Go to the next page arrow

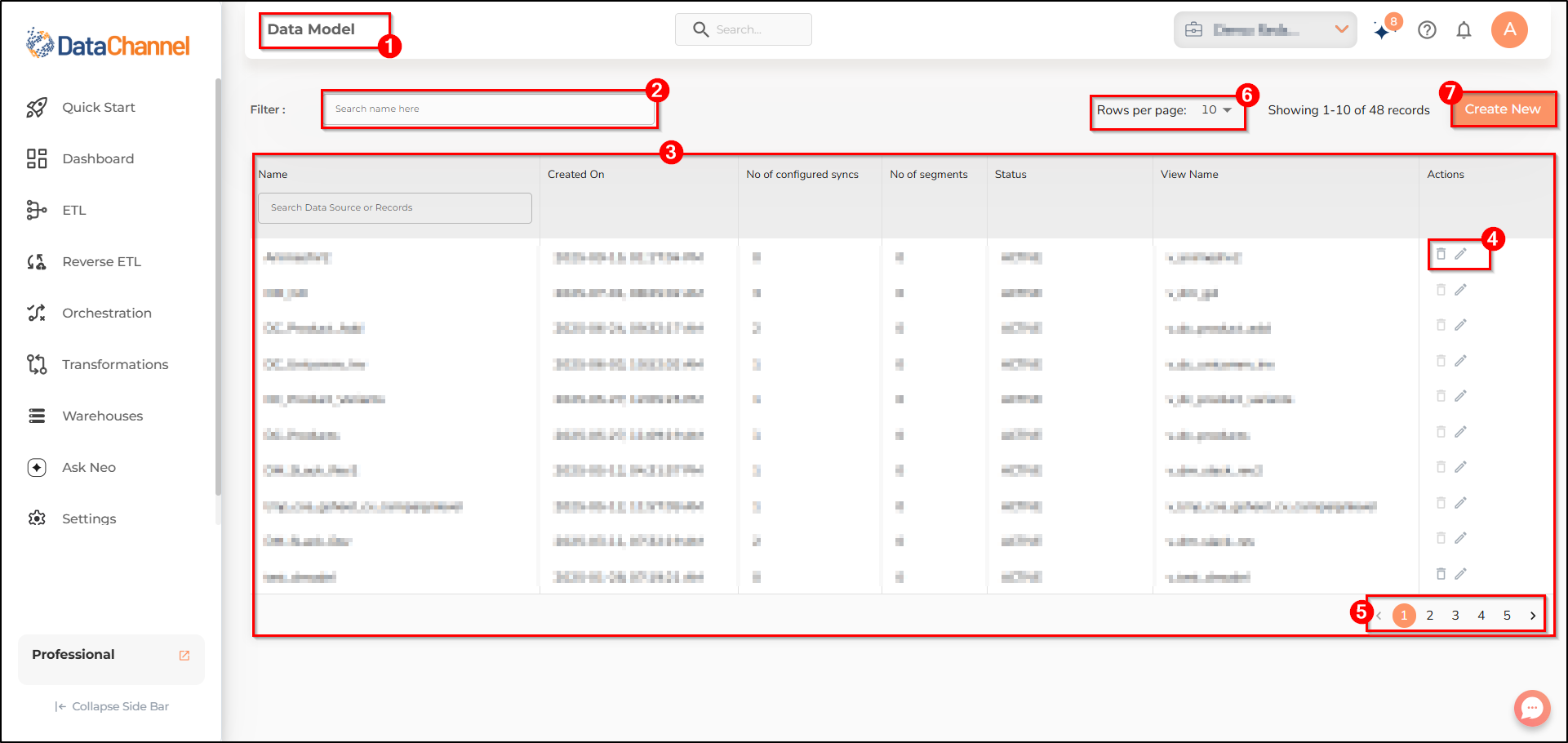coord(1533,616)
